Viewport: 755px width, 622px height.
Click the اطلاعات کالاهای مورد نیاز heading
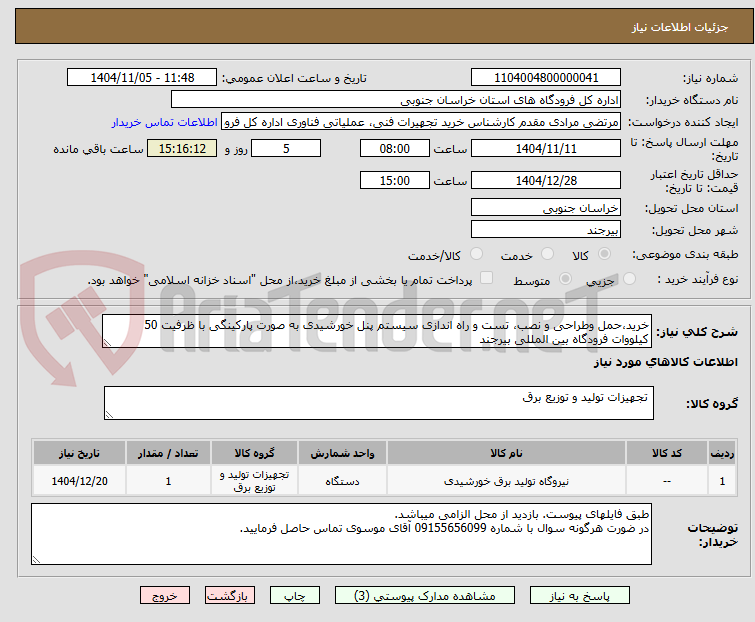point(665,362)
